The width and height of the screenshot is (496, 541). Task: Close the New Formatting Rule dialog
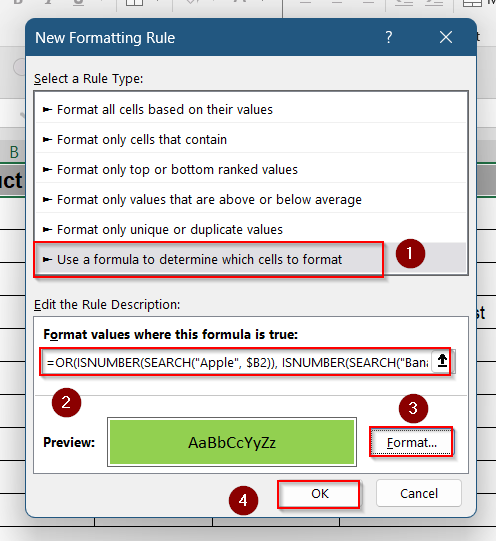pos(446,37)
